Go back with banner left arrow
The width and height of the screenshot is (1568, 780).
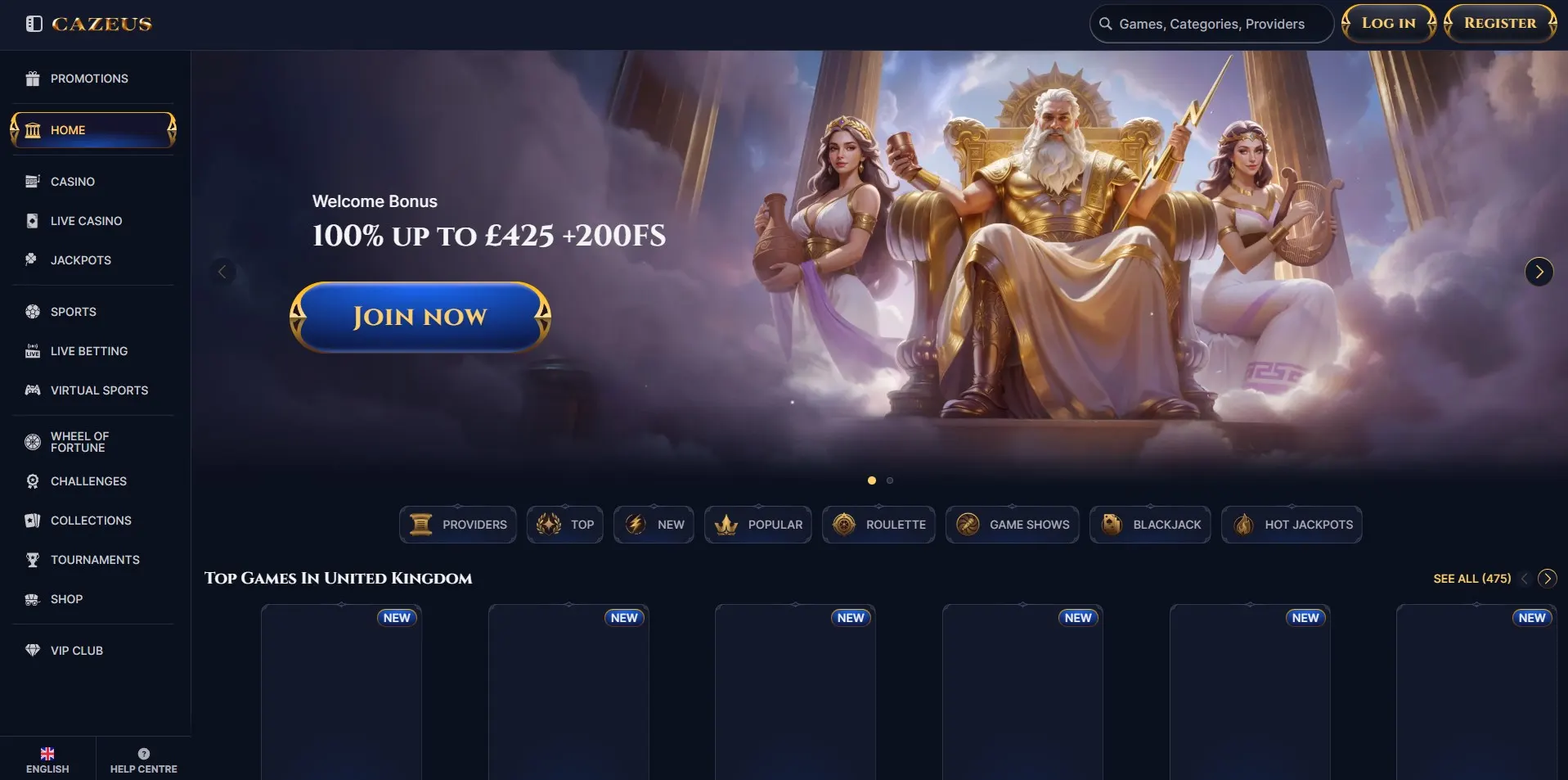point(222,272)
